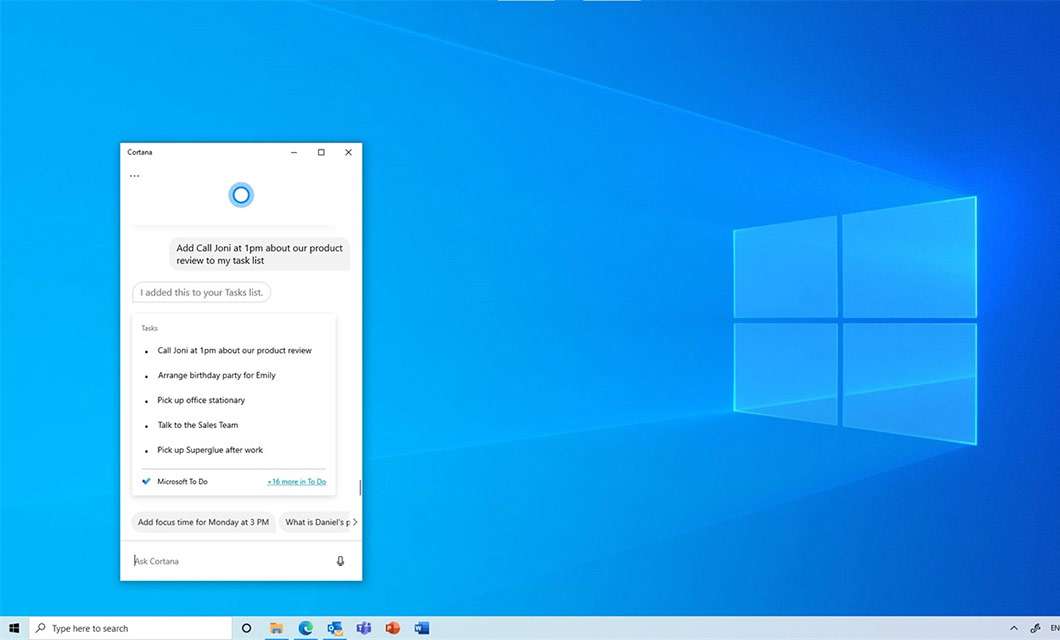Open the '+16 more in To Do' link
Screen dimensions: 1060x640
(297, 482)
